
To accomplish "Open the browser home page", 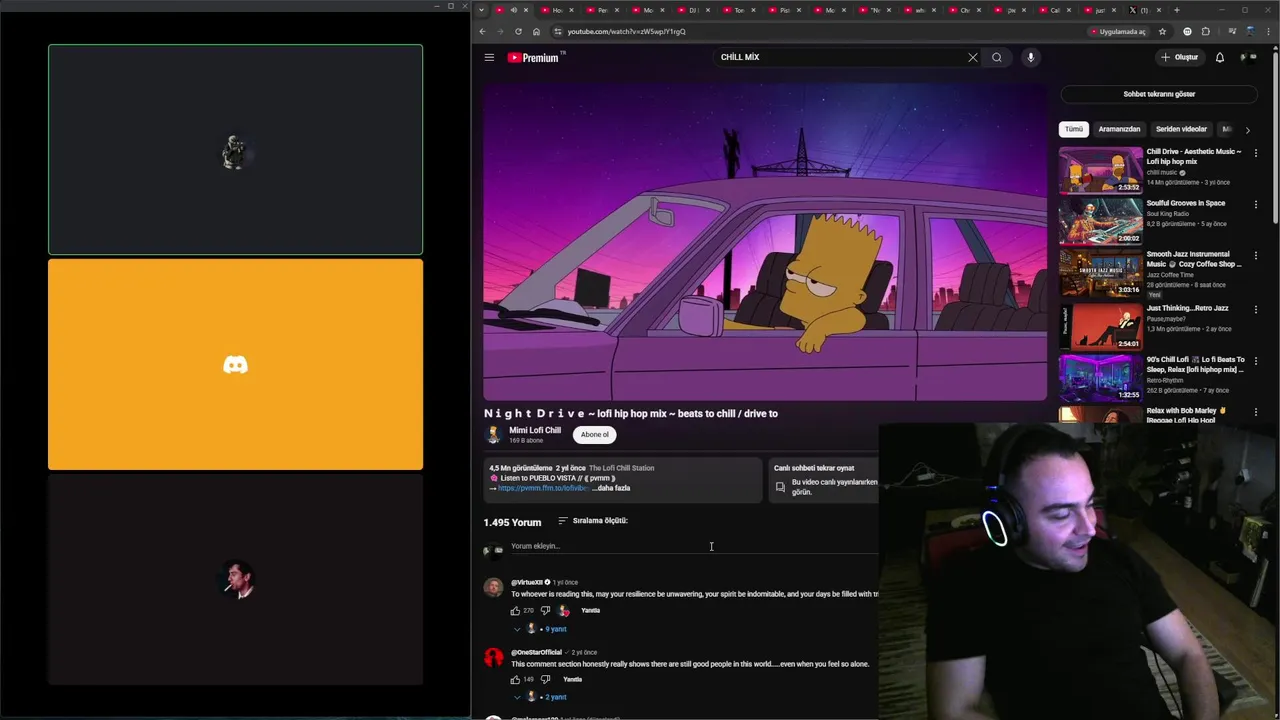I will [536, 31].
